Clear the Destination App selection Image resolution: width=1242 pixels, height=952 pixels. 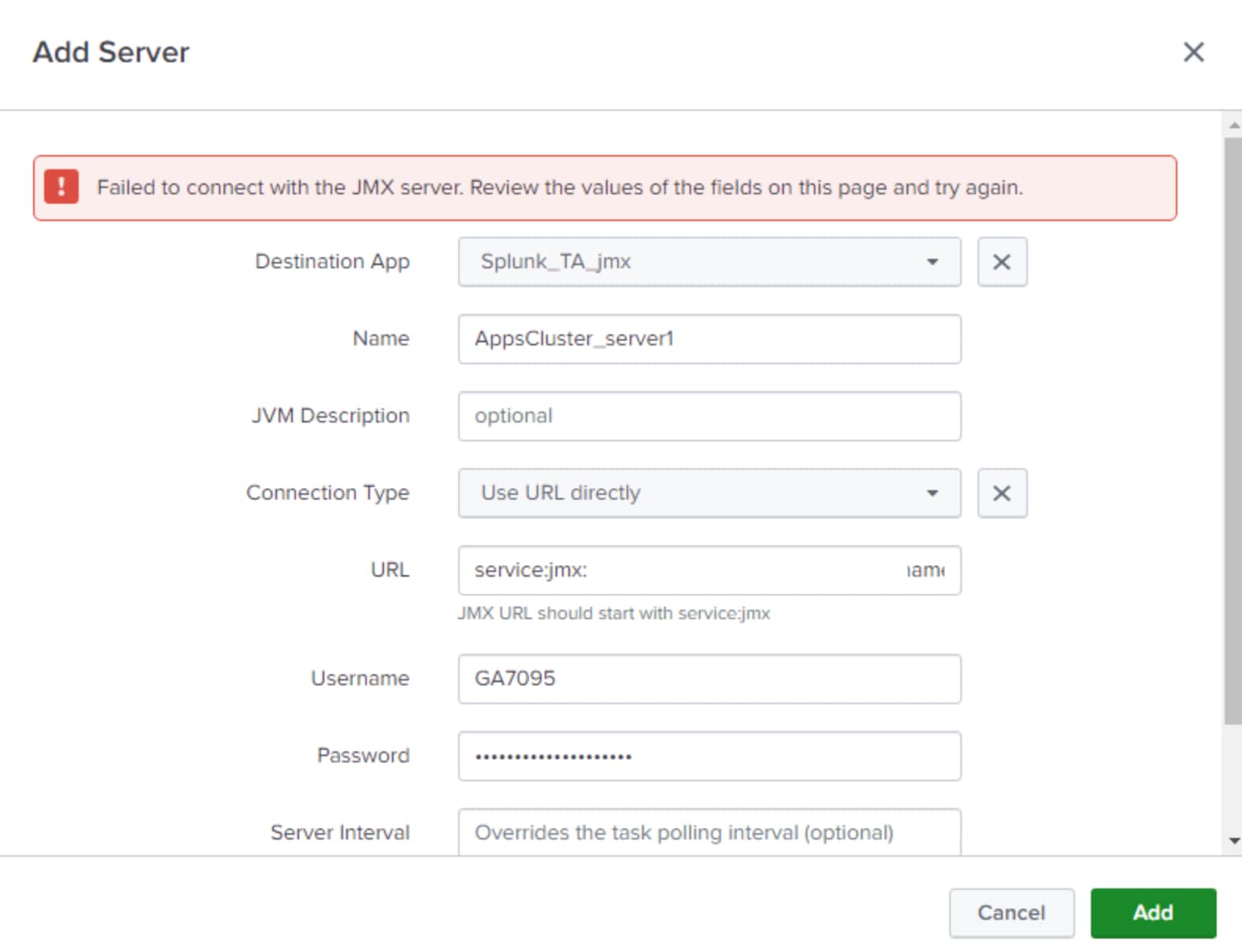(1002, 262)
